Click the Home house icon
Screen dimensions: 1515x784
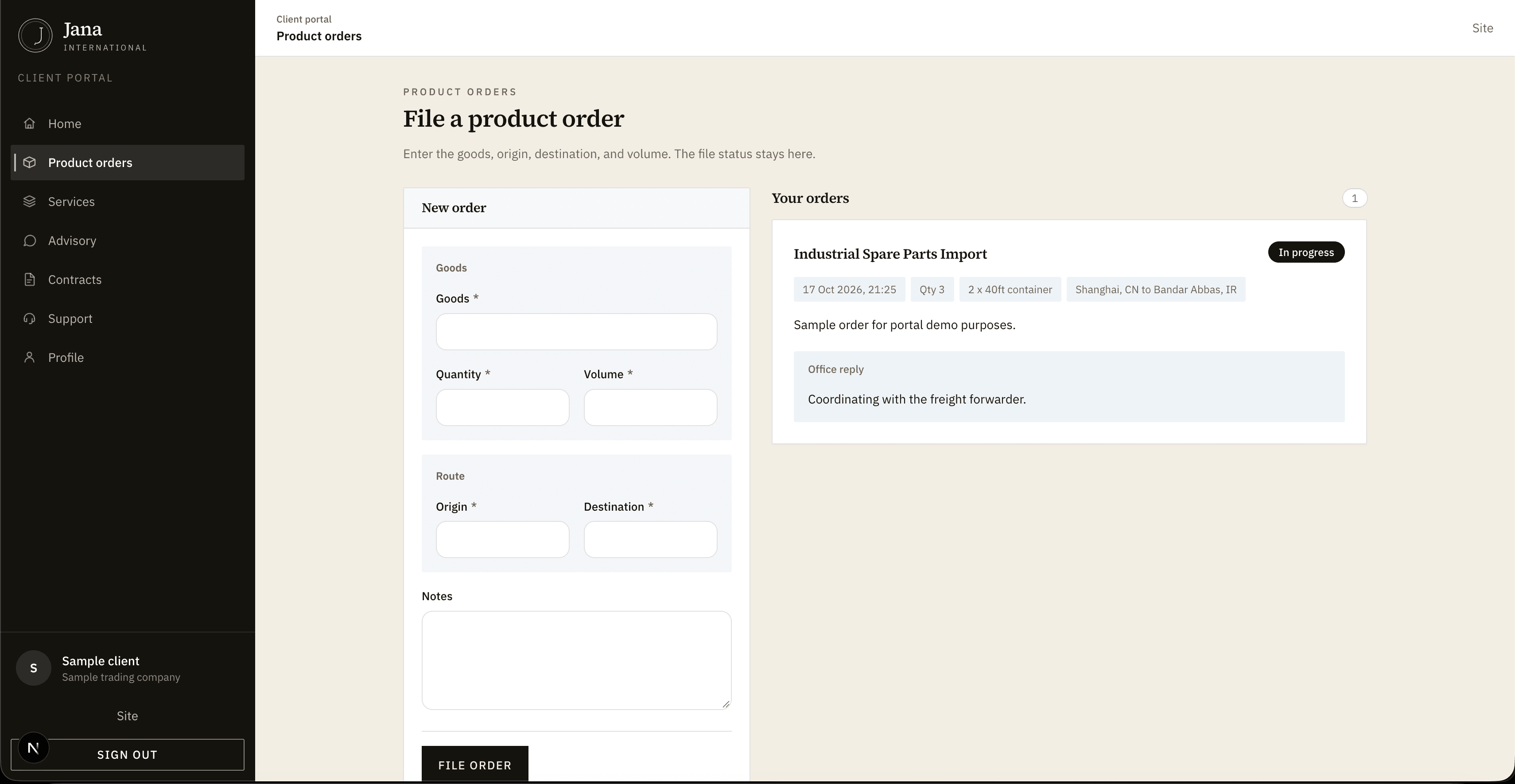click(x=29, y=124)
